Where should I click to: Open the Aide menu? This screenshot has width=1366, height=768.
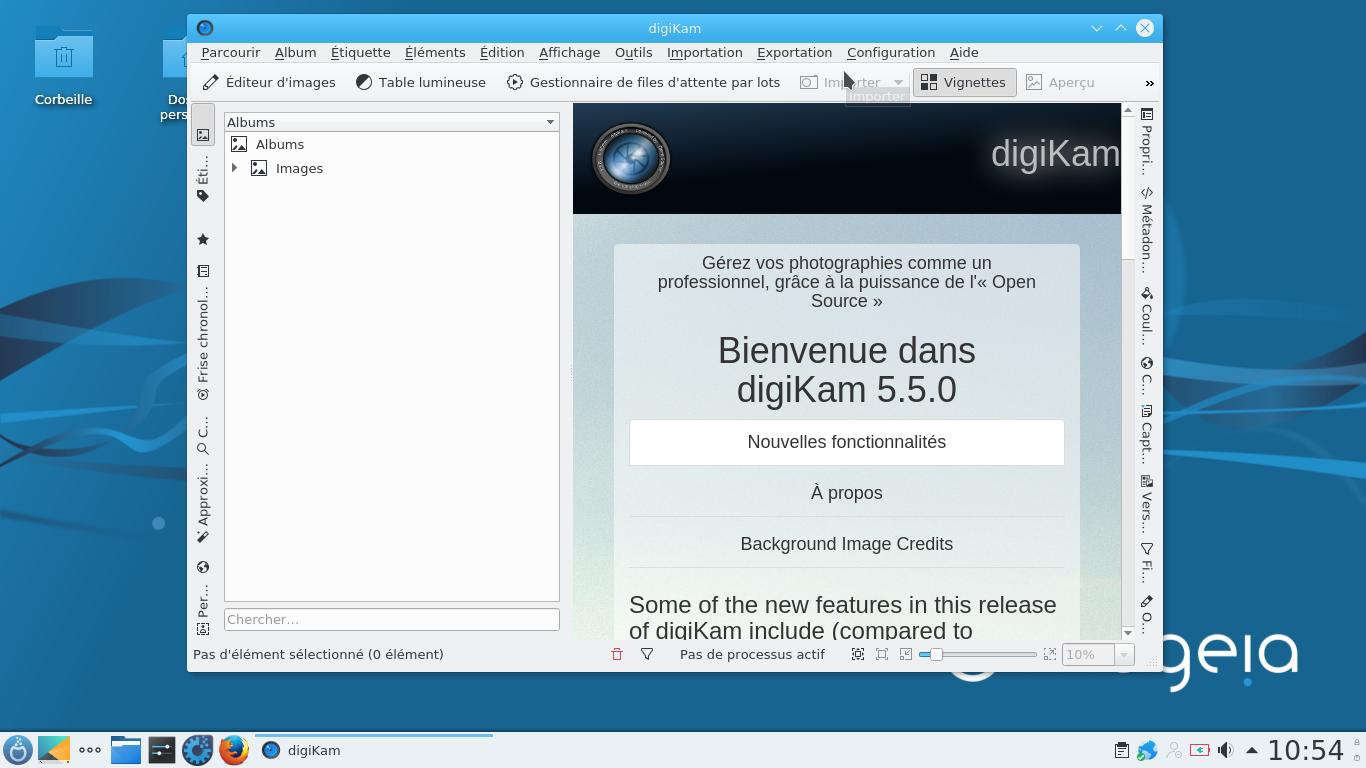pyautogui.click(x=964, y=52)
